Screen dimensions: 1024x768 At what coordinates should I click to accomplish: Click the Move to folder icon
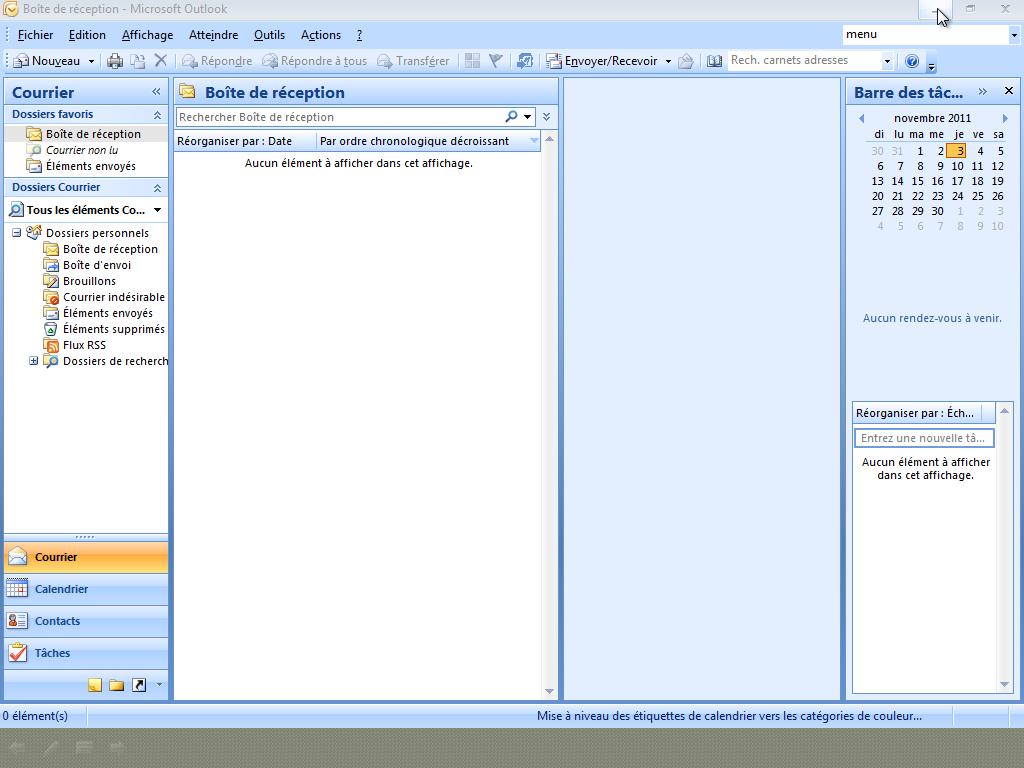coord(138,61)
